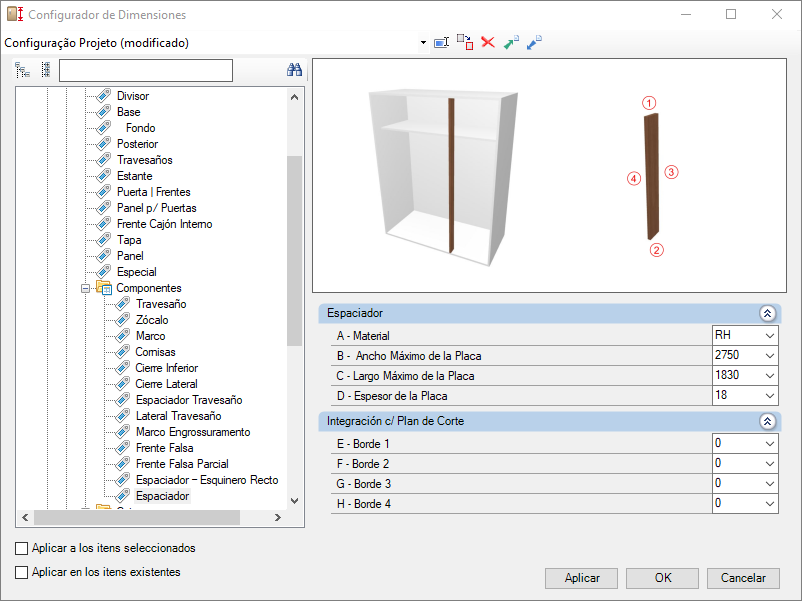Select Fondo tree item
This screenshot has height=601, width=802.
point(141,128)
